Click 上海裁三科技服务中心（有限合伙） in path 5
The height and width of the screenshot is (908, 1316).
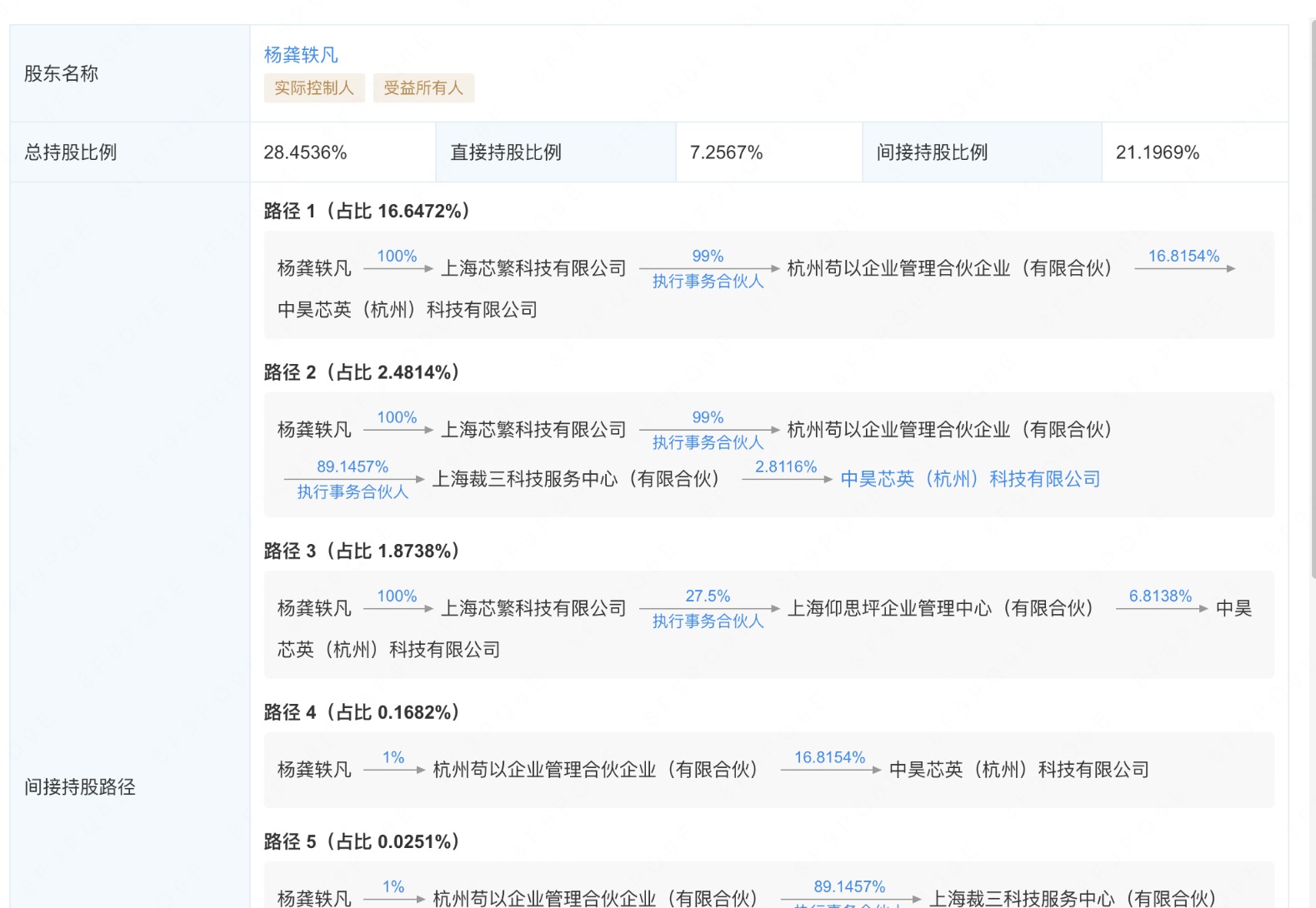click(1073, 898)
